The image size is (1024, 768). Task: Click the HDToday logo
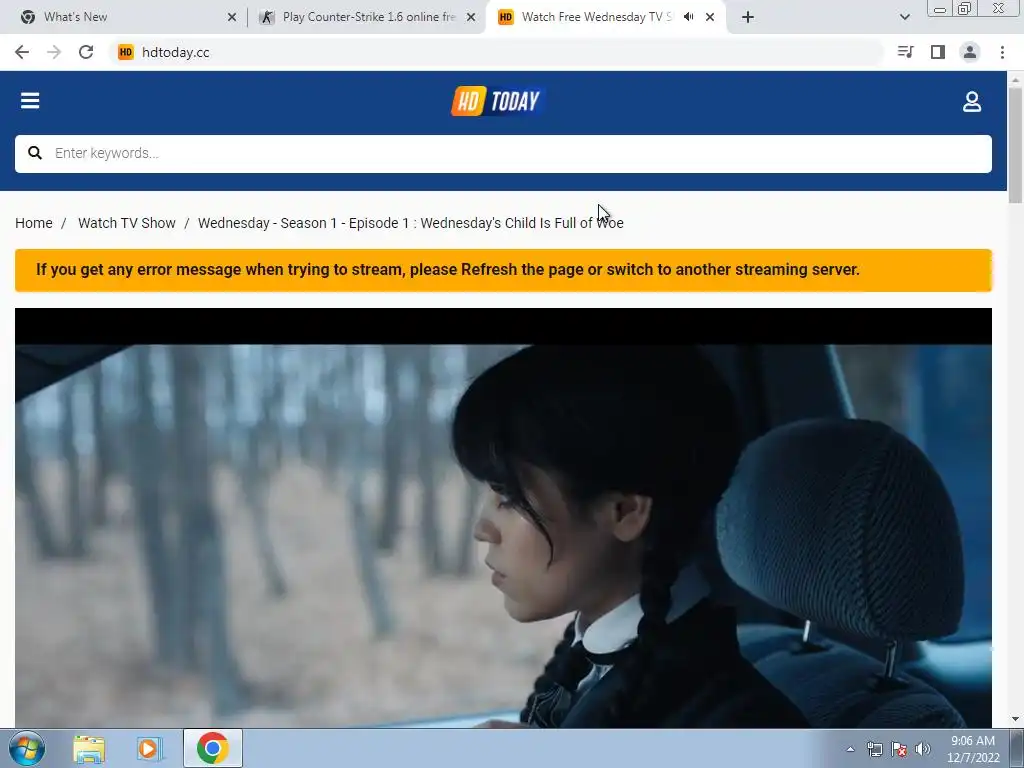(497, 101)
